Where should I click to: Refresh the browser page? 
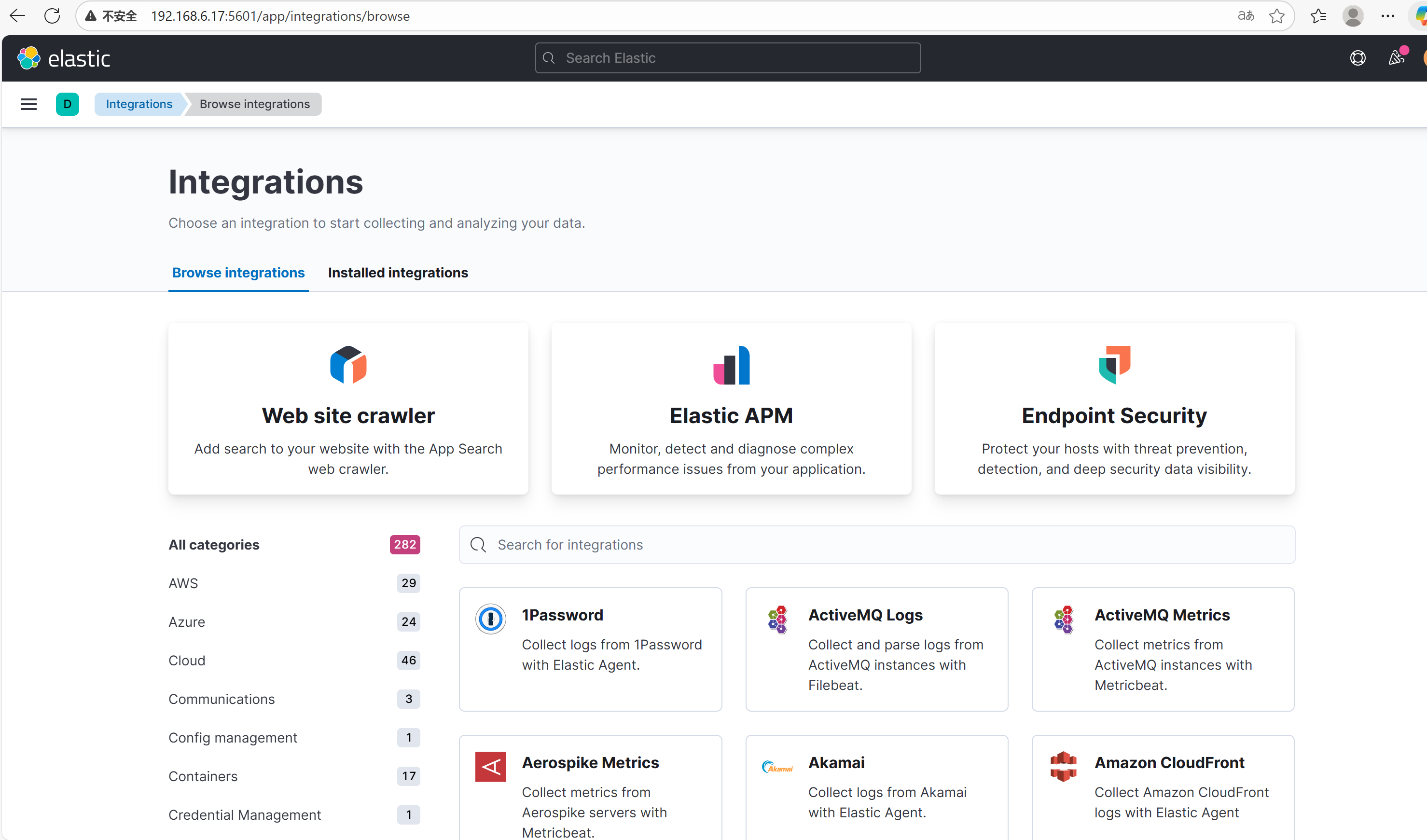point(52,16)
